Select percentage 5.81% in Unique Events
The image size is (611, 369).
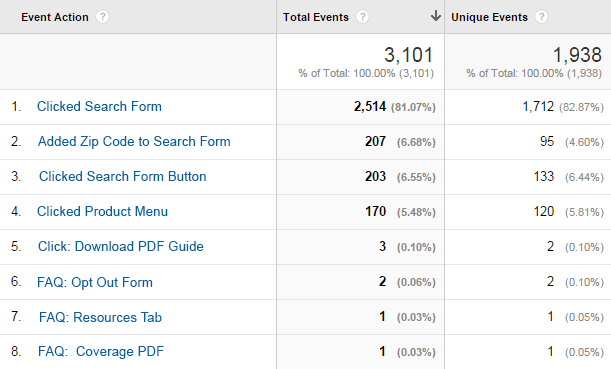tap(585, 212)
